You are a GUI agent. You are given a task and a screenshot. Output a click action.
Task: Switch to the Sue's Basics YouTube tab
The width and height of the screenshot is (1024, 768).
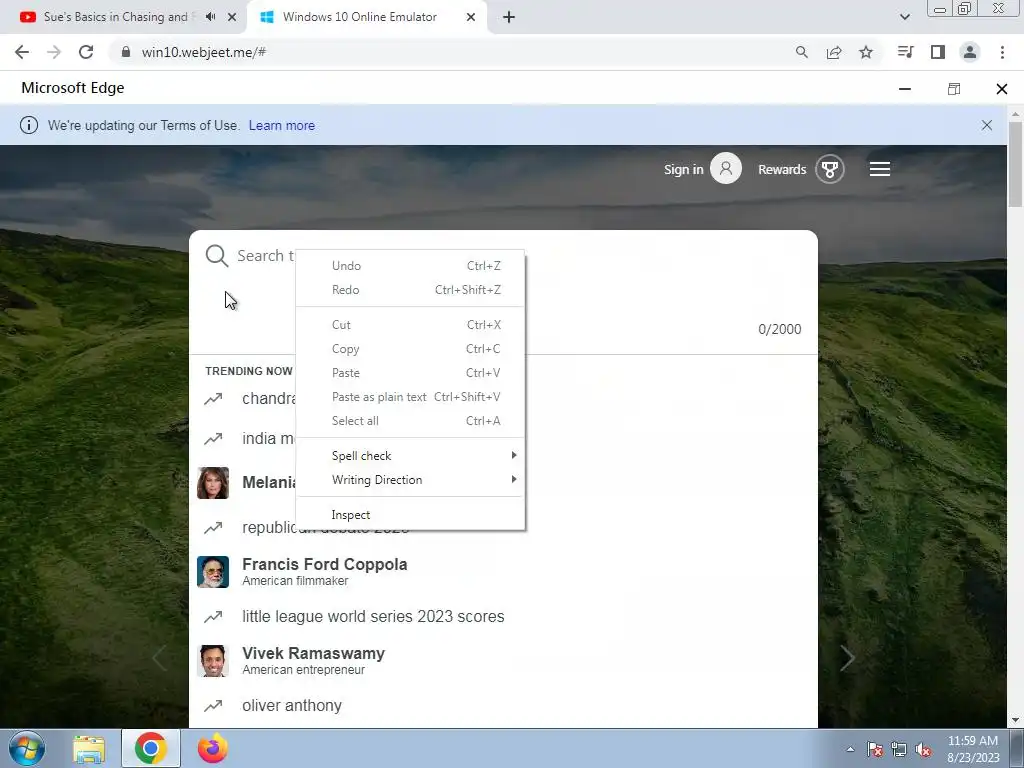(115, 17)
